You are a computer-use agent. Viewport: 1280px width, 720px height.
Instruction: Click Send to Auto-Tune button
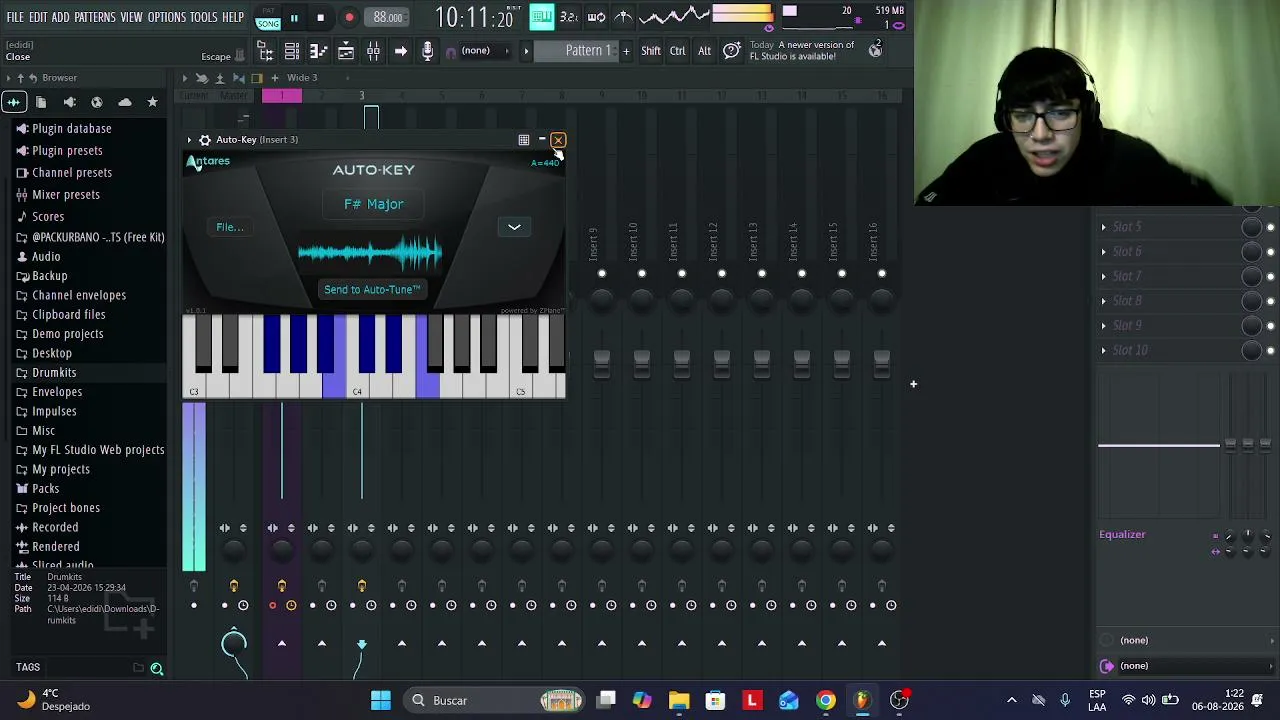coord(372,290)
